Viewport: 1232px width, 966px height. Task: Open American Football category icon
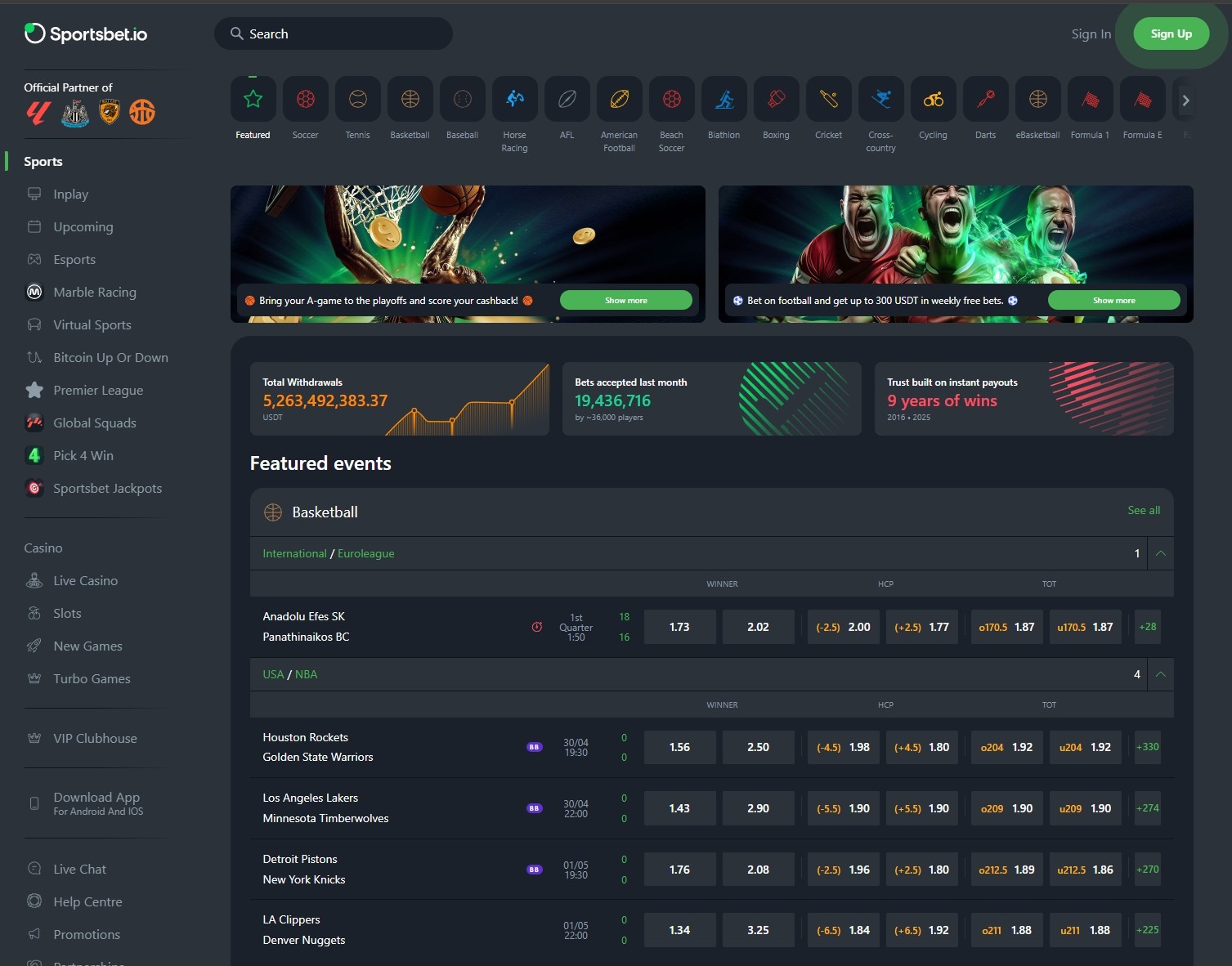pyautogui.click(x=620, y=100)
